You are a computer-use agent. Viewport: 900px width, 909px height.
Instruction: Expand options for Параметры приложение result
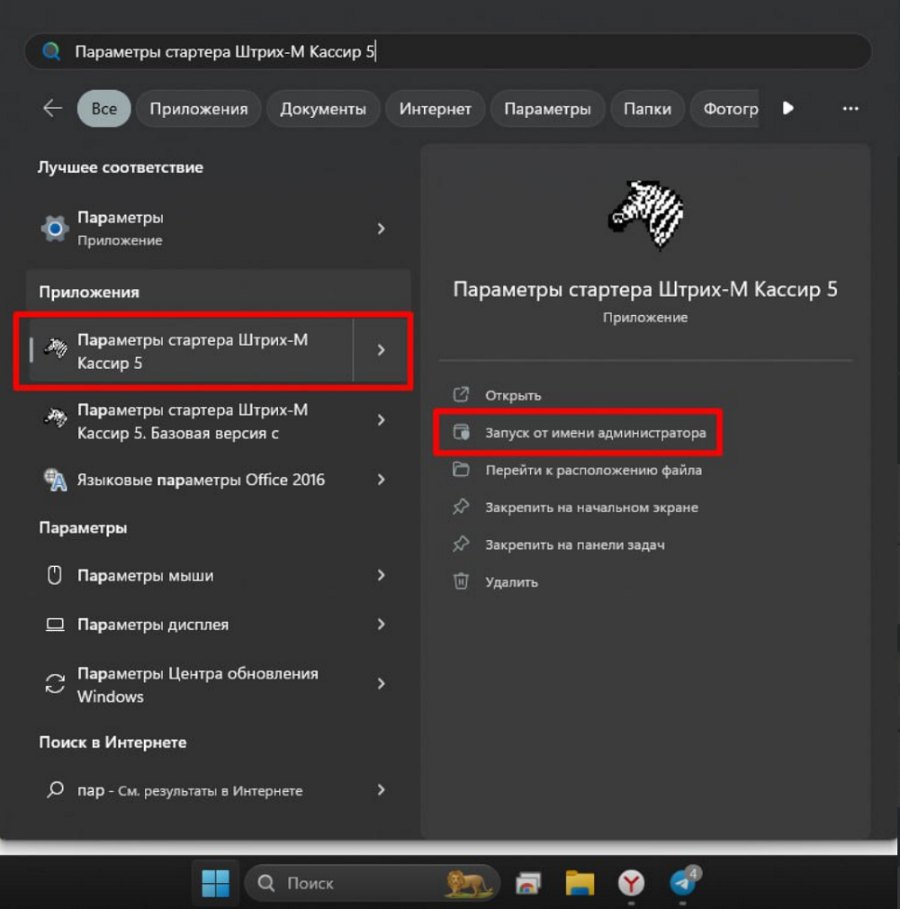pos(381,228)
